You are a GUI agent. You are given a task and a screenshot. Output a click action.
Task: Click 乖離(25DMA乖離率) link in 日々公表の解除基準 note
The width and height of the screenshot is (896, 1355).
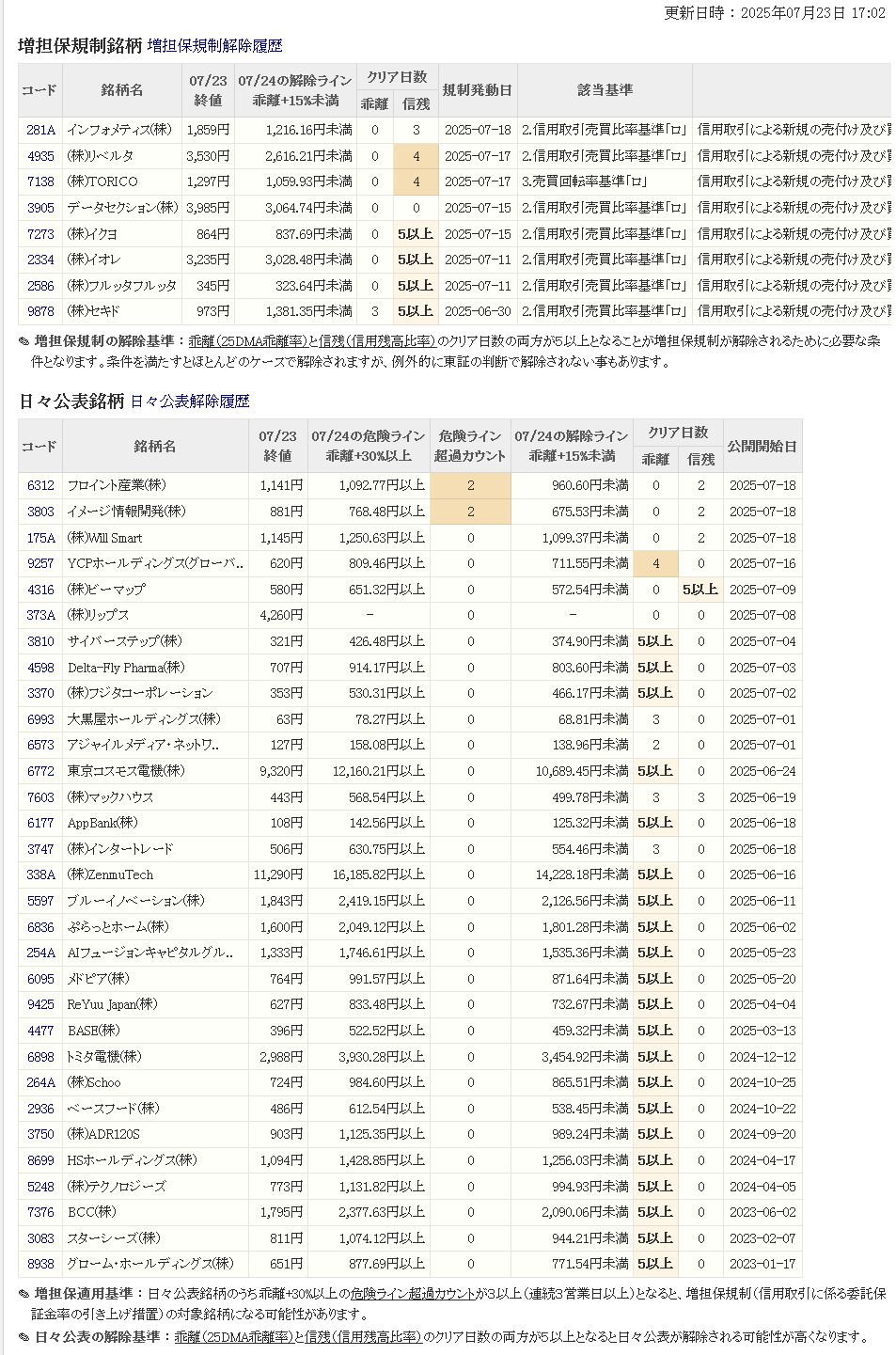point(233,1336)
